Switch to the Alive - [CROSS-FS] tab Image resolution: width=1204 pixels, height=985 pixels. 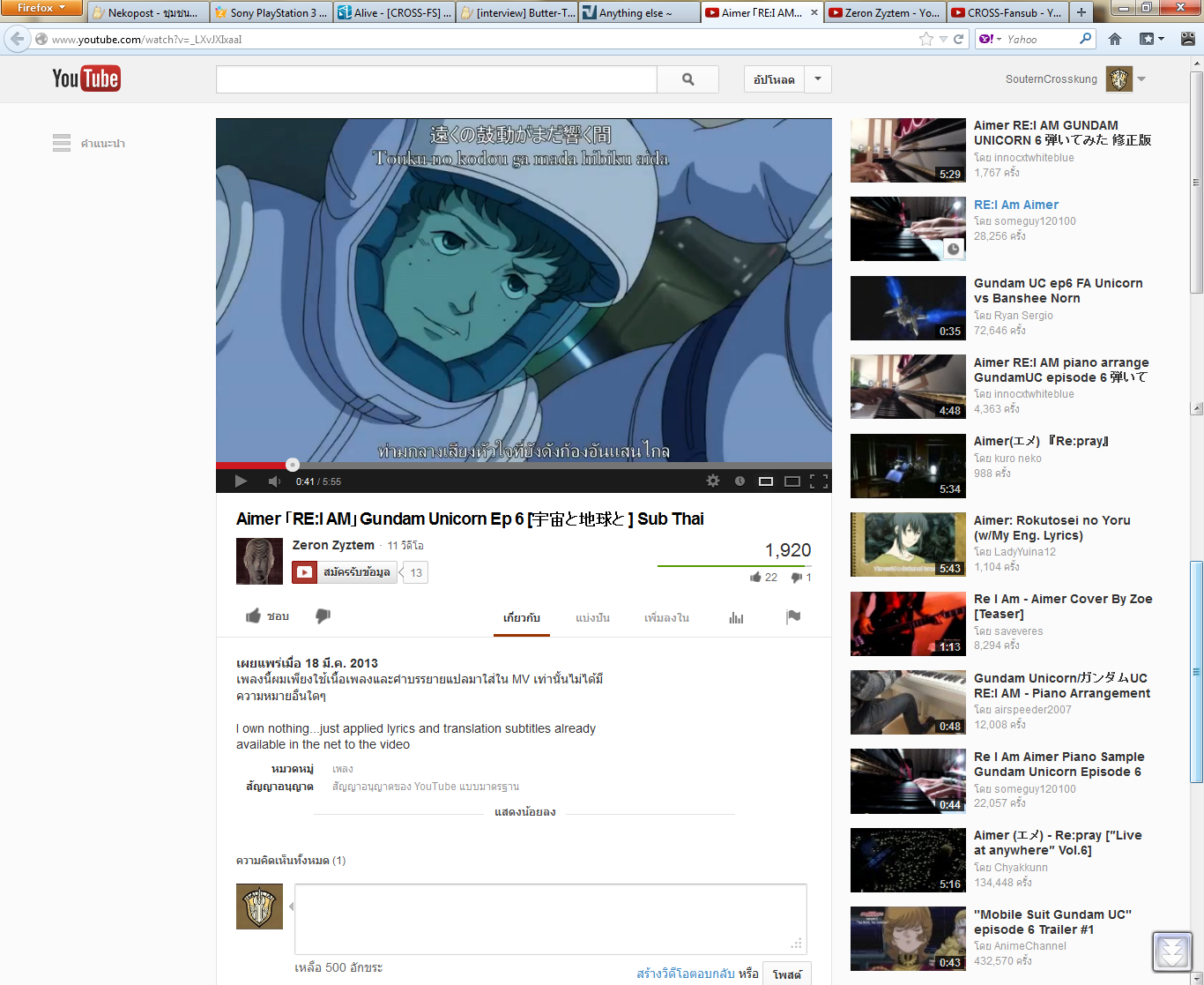coord(395,12)
